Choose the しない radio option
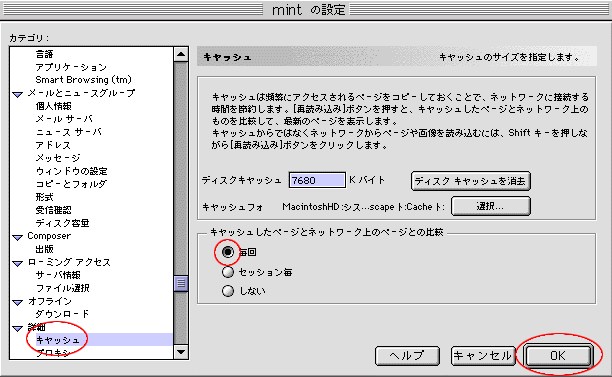612x377 pixels. click(x=228, y=291)
